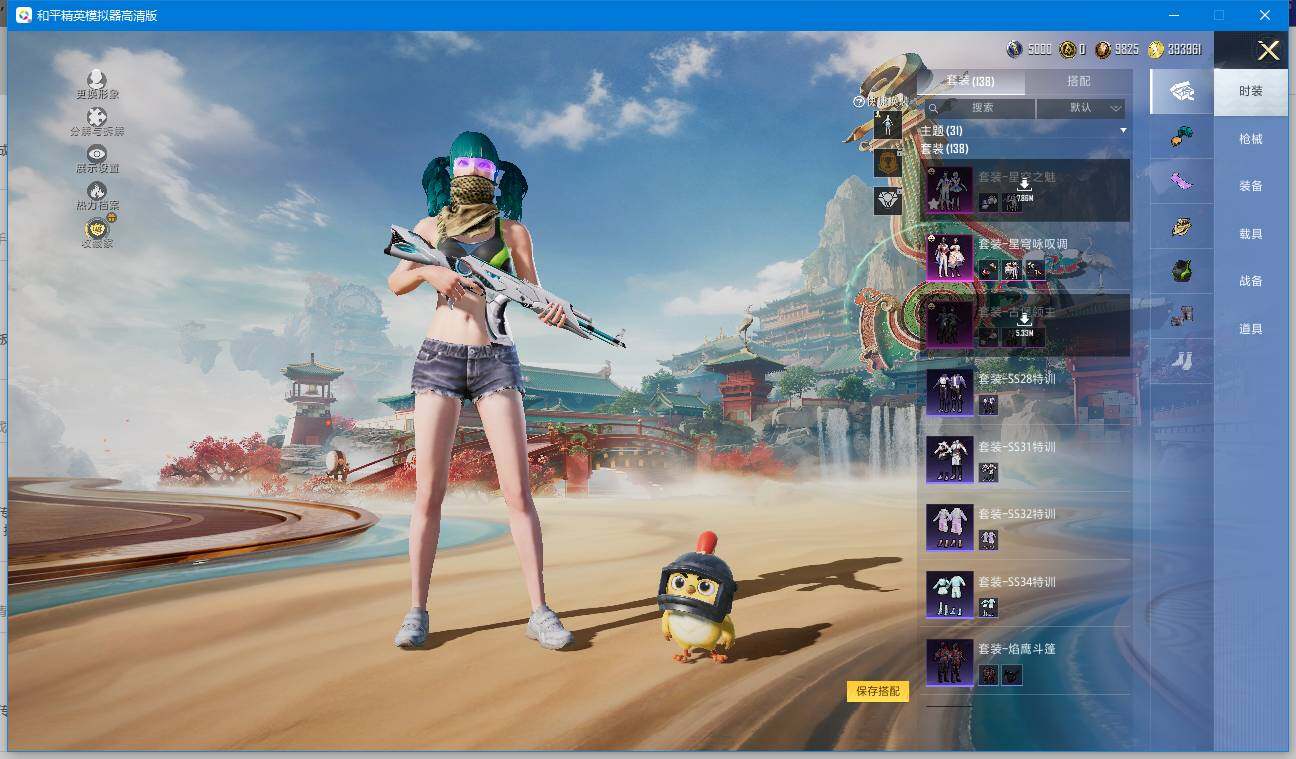The height and width of the screenshot is (759, 1296).
Task: Open the 时装 fashion tab
Action: [1251, 91]
